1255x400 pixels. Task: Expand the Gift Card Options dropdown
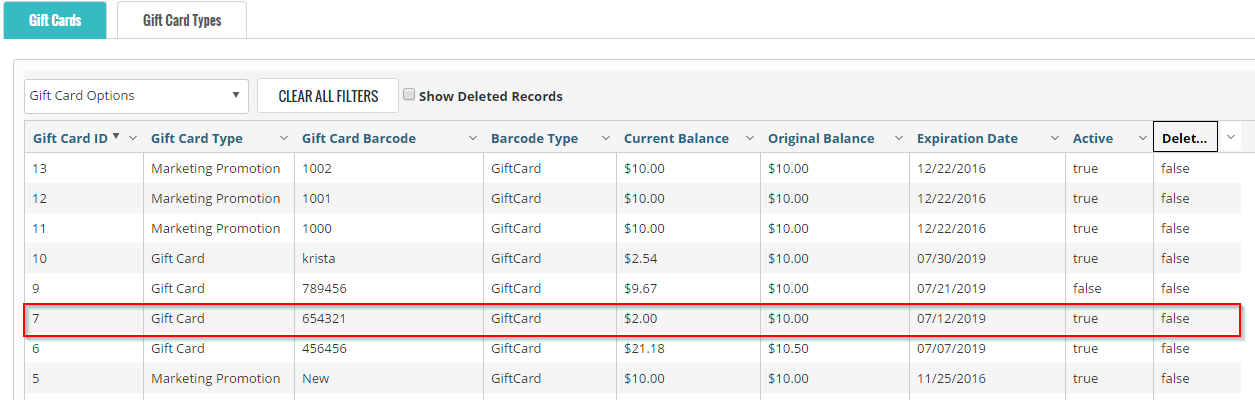(136, 96)
